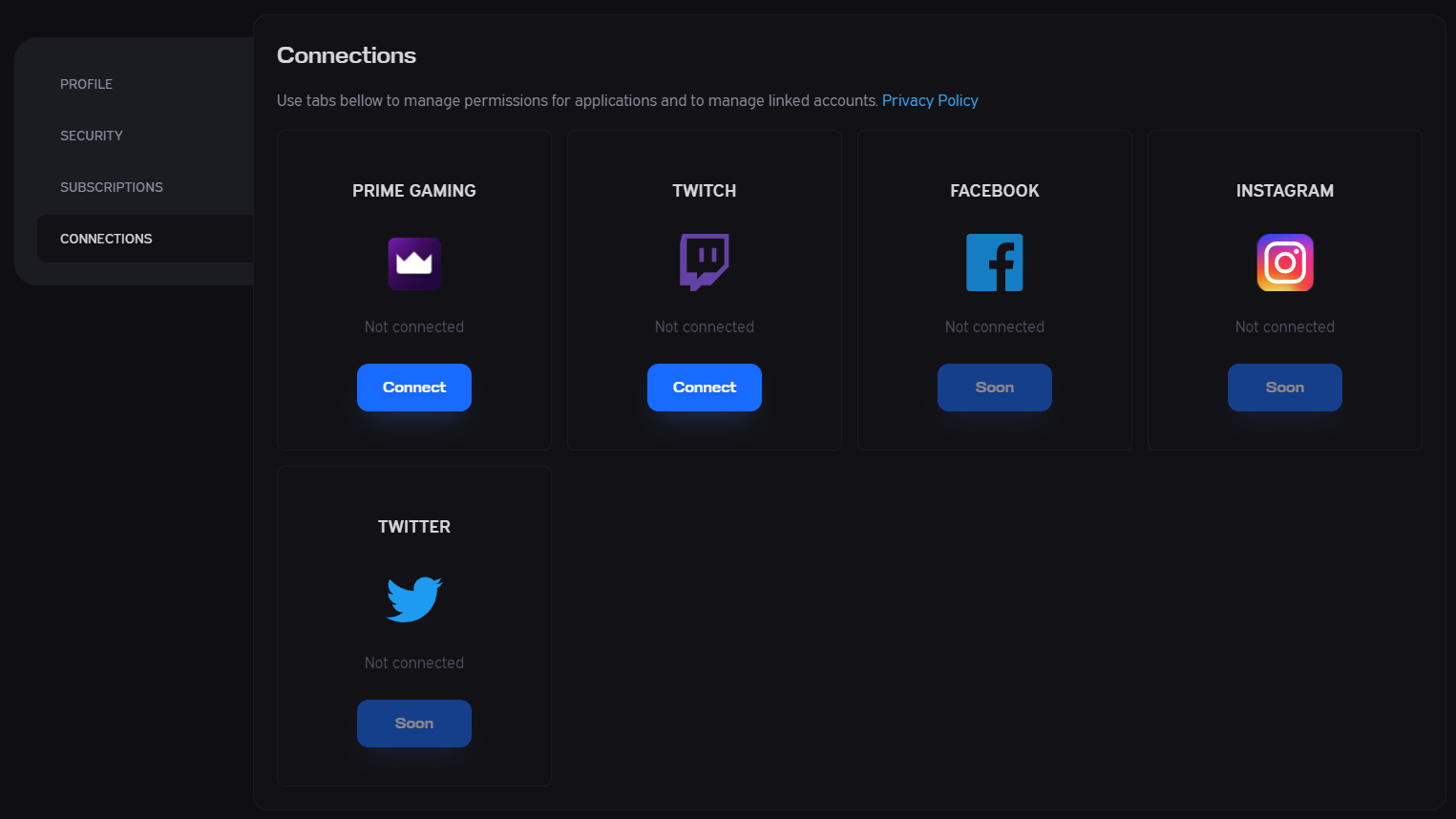This screenshot has height=819, width=1456.
Task: Open the Profile section in sidebar
Action: (86, 84)
